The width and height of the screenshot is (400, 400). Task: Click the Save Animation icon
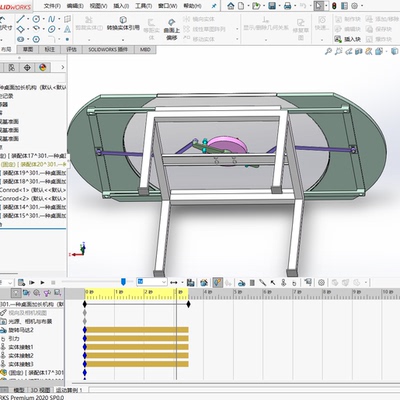[x=191, y=283]
